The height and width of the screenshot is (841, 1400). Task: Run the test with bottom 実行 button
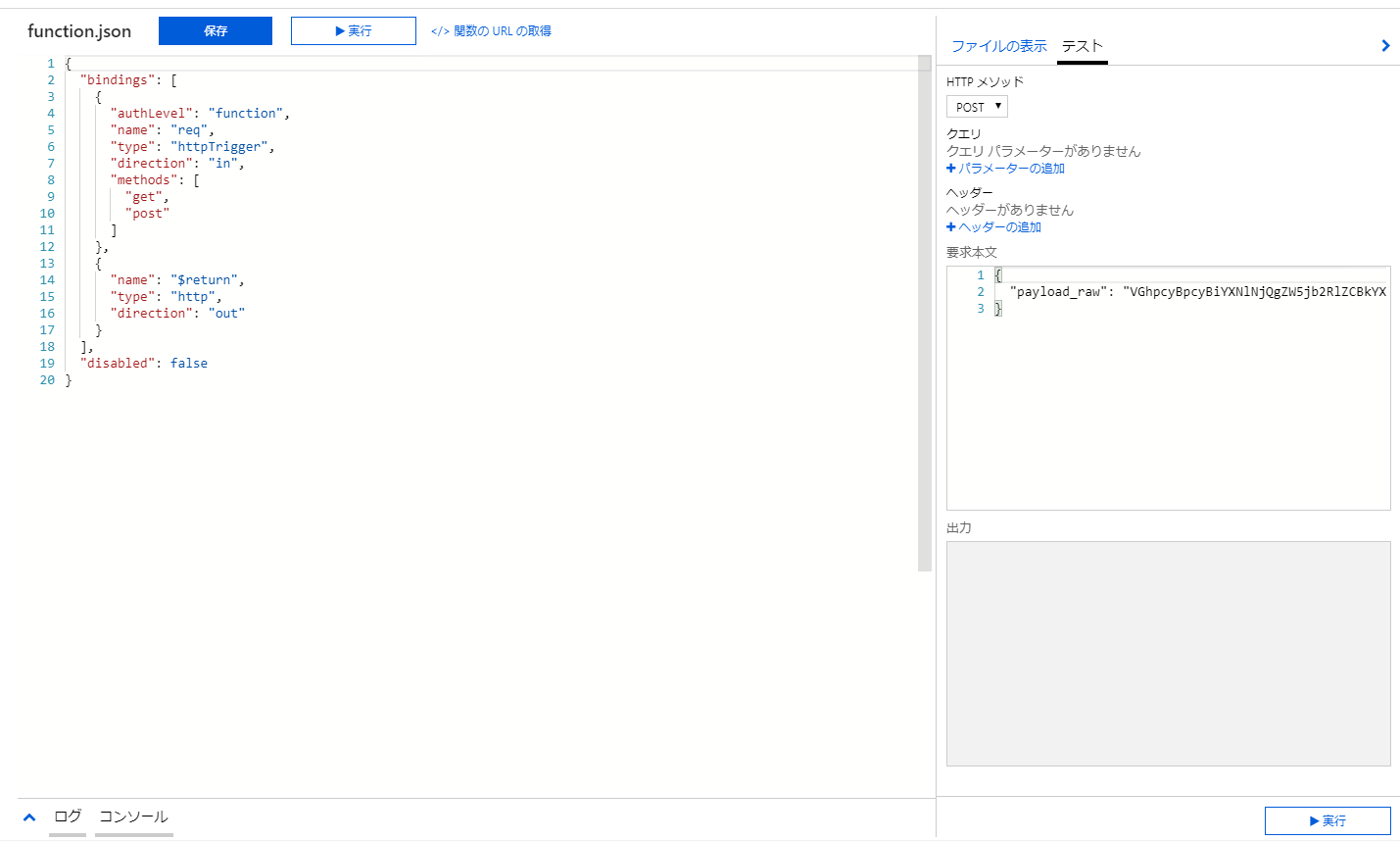[1328, 820]
